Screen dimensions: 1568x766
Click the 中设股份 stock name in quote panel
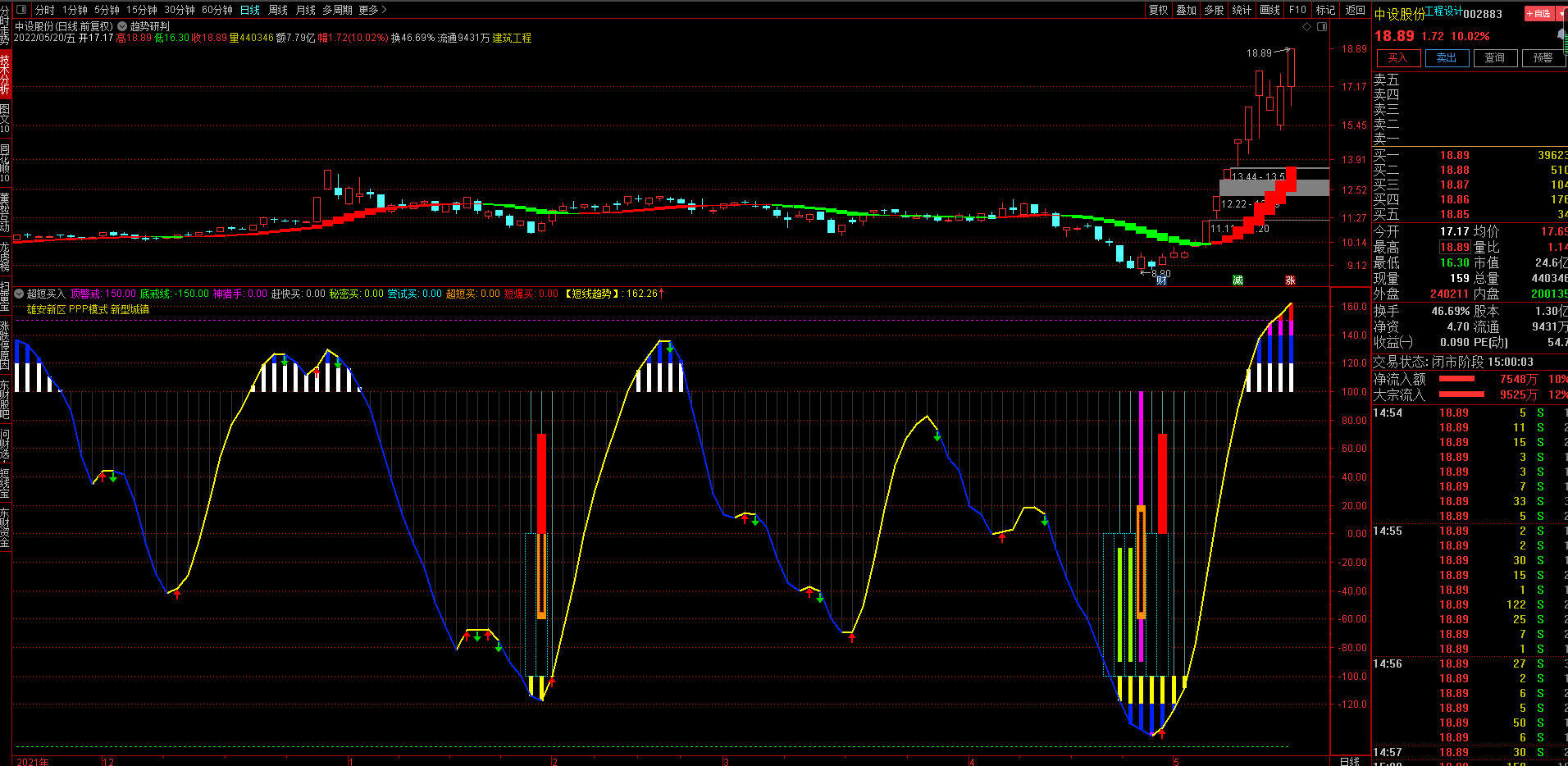tap(1399, 14)
